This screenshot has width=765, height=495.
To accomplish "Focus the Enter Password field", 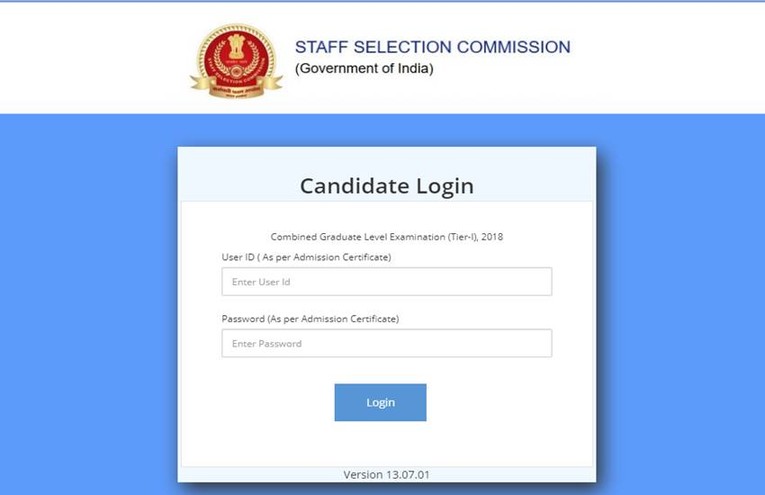I will (386, 343).
